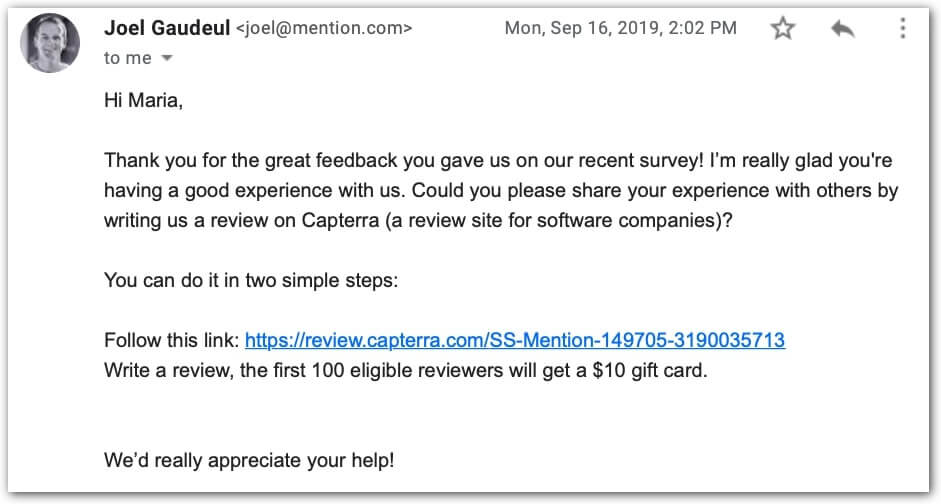The height and width of the screenshot is (504, 941).
Task: Open the three-dot more options menu
Action: click(903, 28)
